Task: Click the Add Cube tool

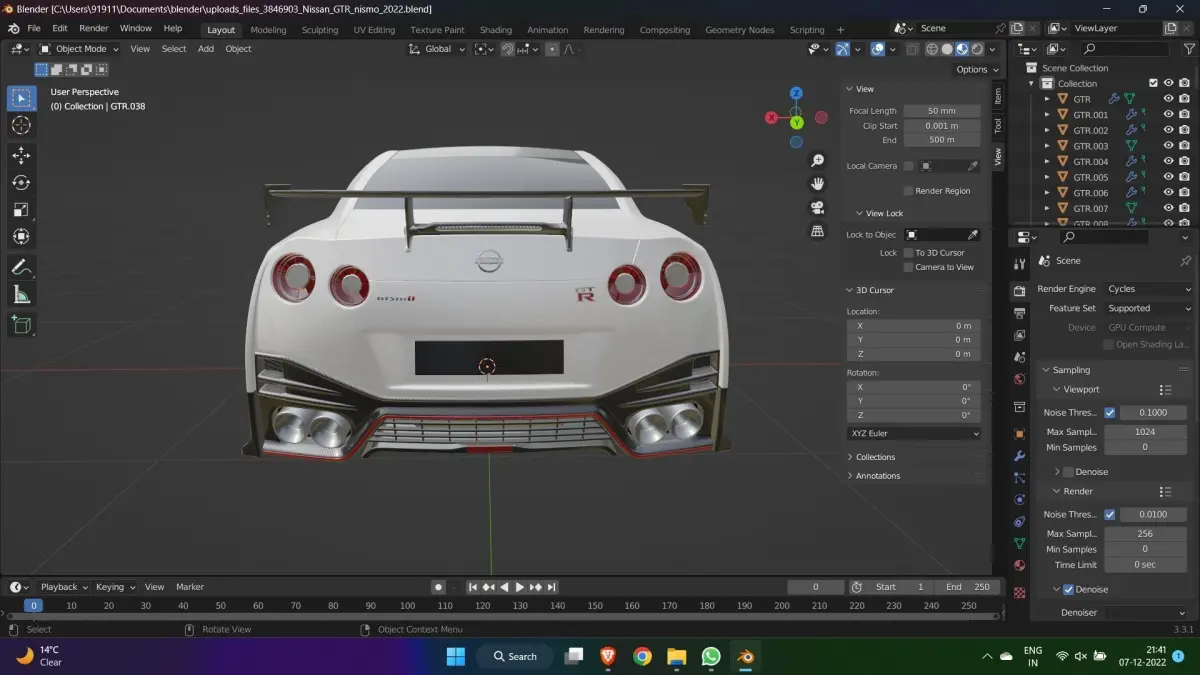Action: coord(21,324)
